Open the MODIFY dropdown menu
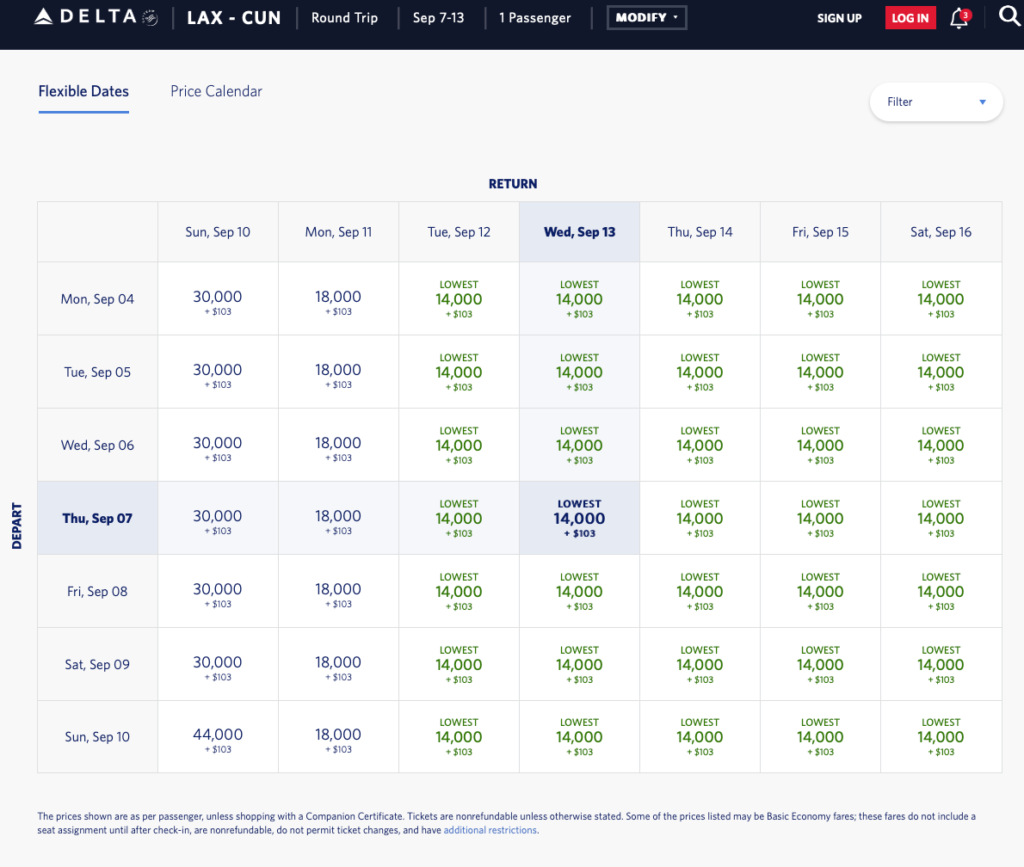 [646, 18]
